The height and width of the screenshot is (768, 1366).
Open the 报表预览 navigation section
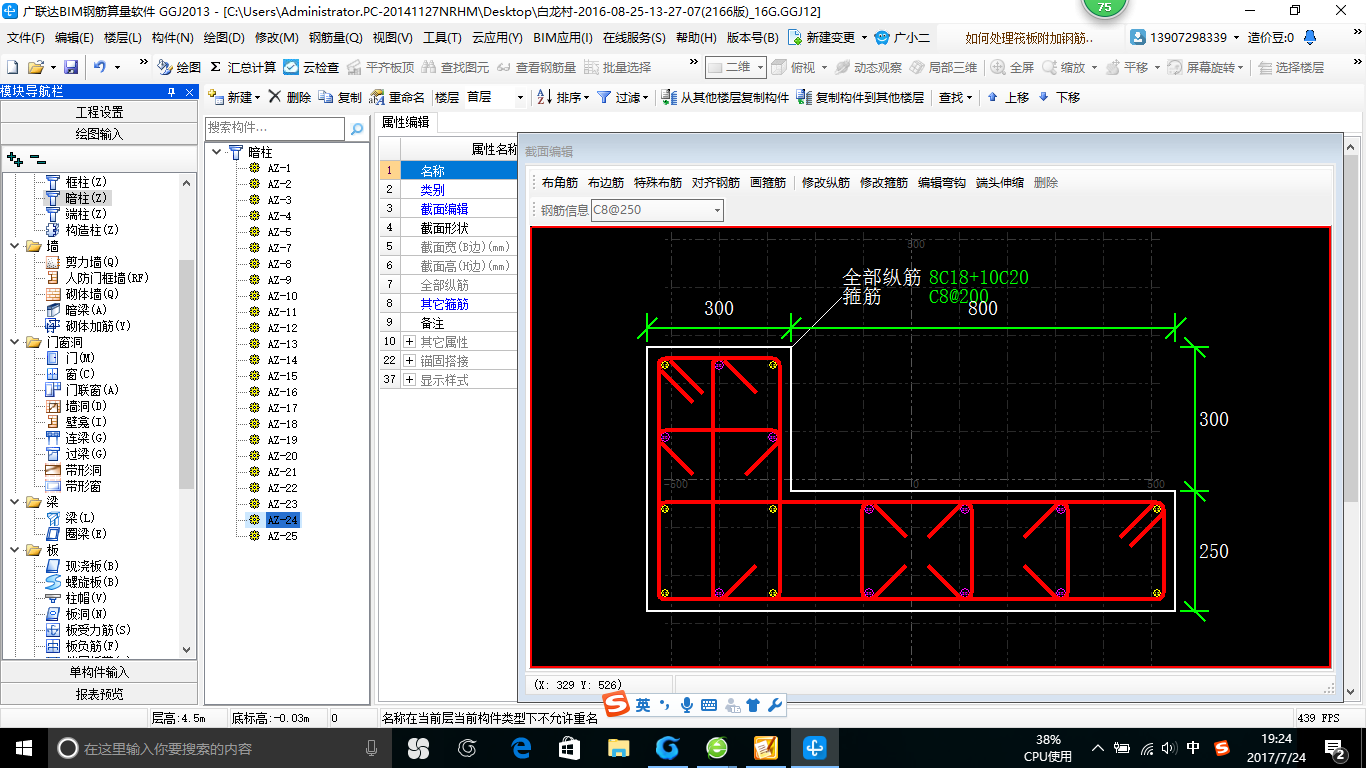click(x=99, y=694)
